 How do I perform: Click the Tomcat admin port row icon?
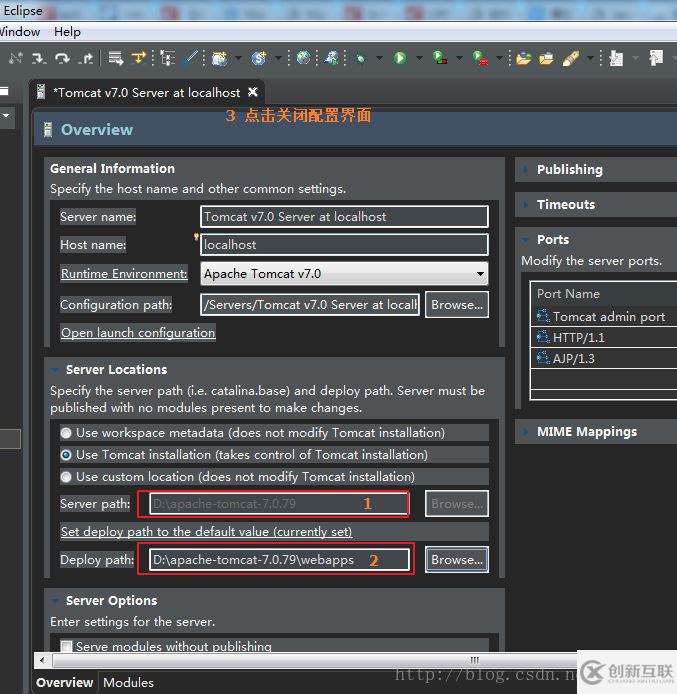(x=543, y=316)
